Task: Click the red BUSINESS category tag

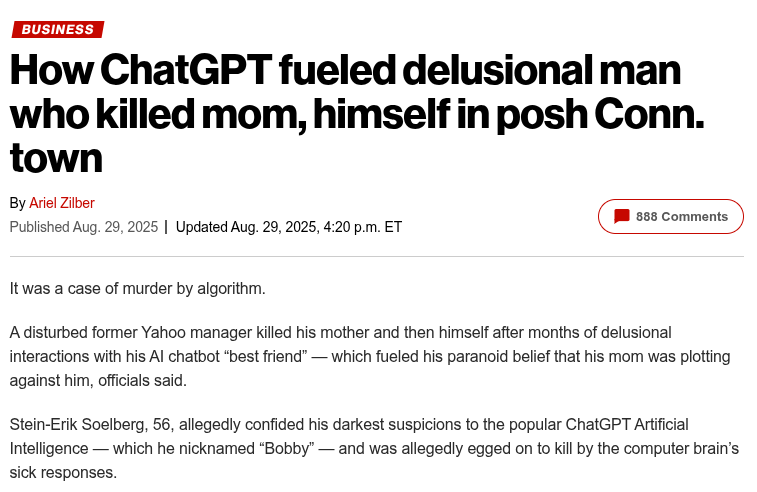Action: pyautogui.click(x=58, y=29)
